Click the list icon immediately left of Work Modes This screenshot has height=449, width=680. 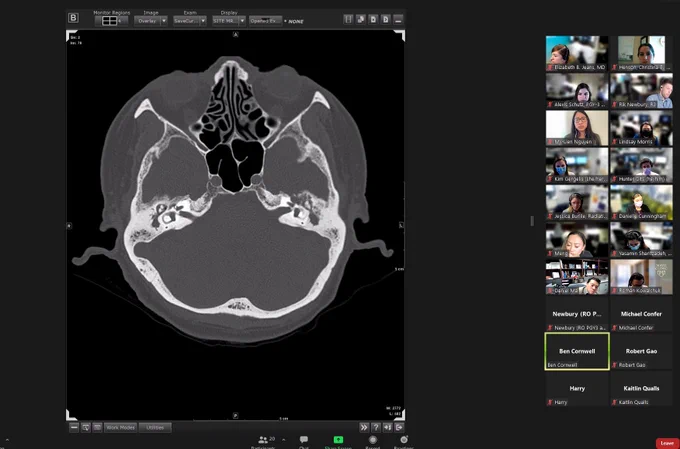[x=98, y=427]
